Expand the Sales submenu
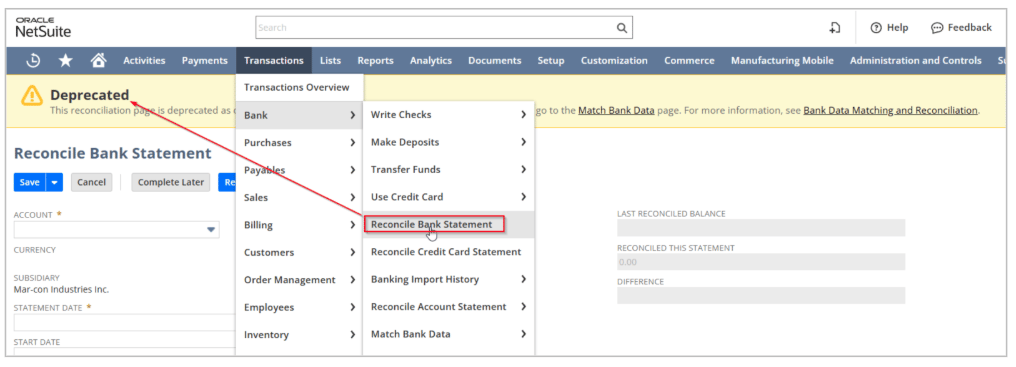Viewport: 1016px width, 367px height. click(299, 197)
